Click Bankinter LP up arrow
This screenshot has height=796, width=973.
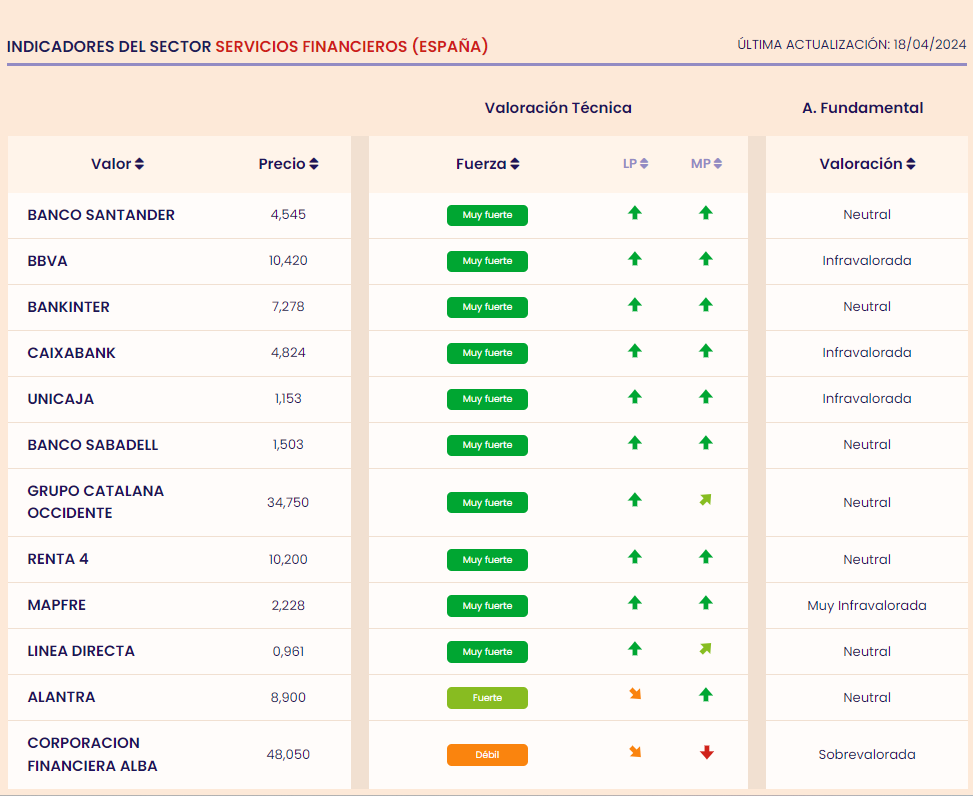pos(634,305)
